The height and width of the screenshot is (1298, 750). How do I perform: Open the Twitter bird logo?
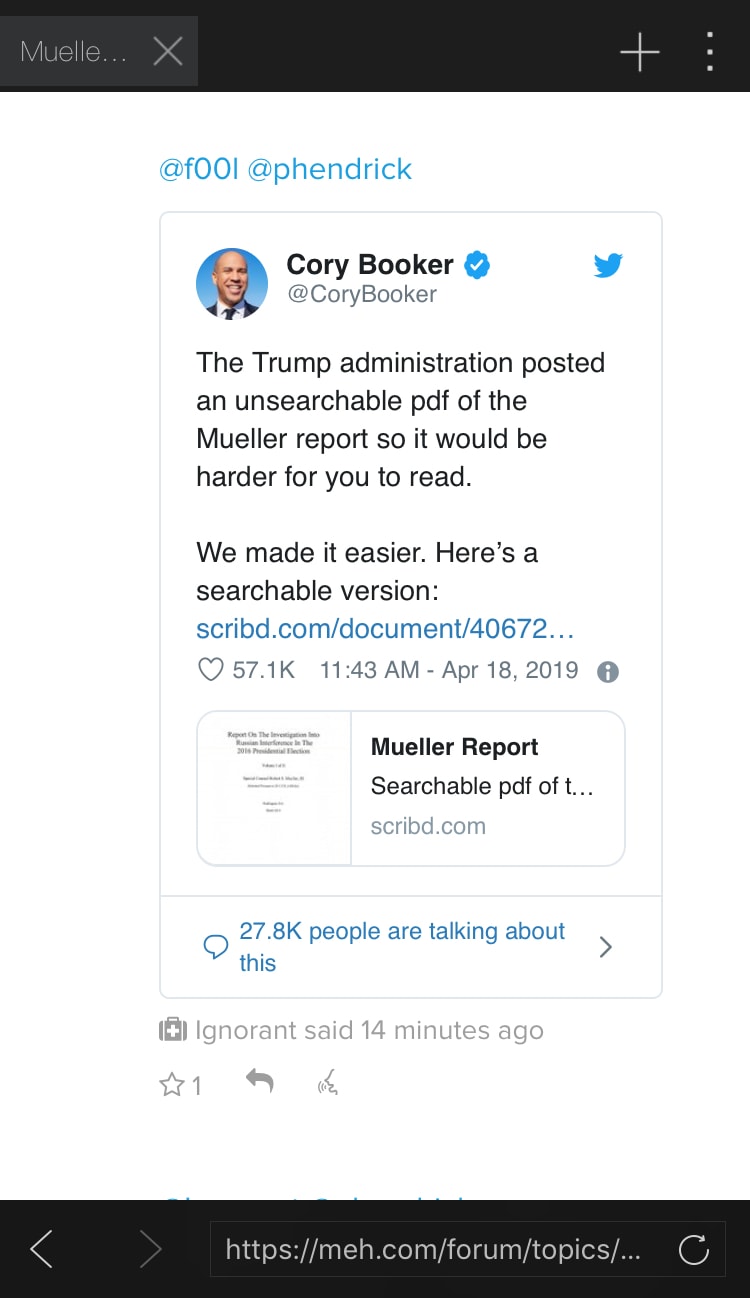[607, 265]
